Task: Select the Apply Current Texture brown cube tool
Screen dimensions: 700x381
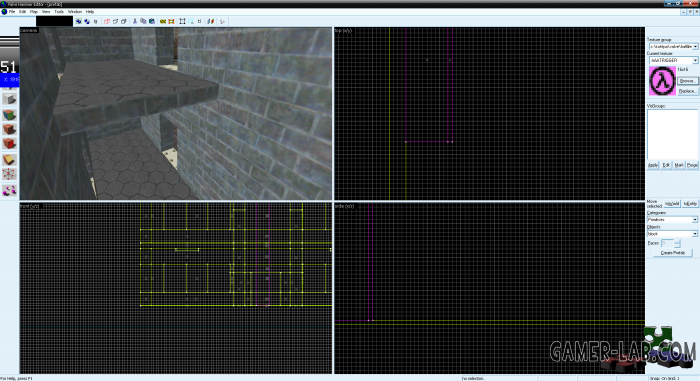Action: (9, 130)
